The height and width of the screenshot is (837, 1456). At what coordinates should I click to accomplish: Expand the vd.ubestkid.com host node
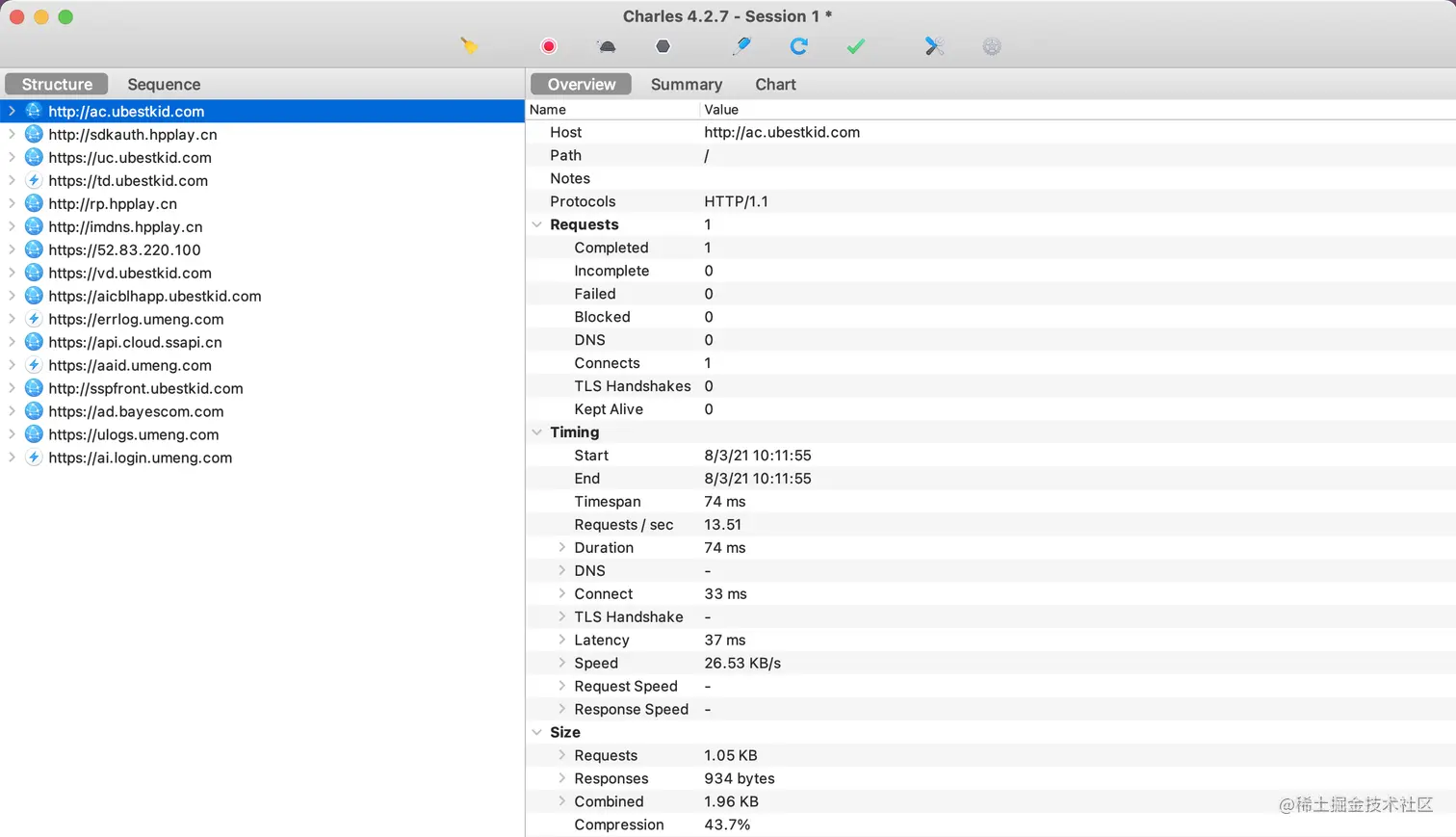12,273
